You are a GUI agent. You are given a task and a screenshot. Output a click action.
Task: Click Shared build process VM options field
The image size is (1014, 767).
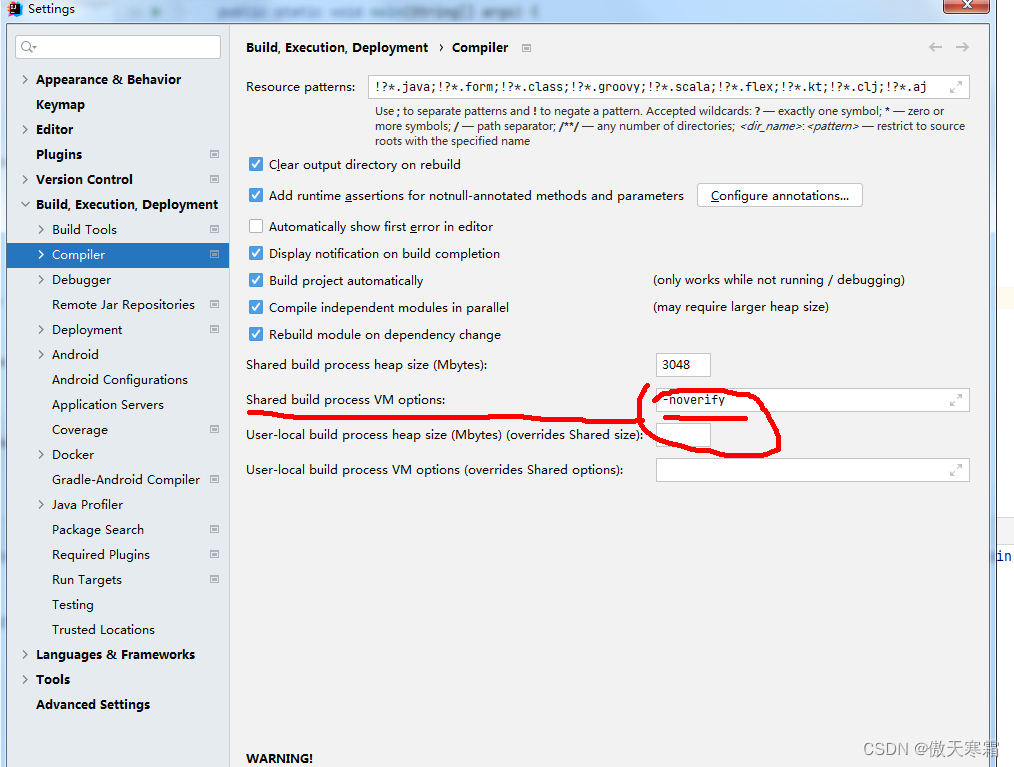pos(812,400)
